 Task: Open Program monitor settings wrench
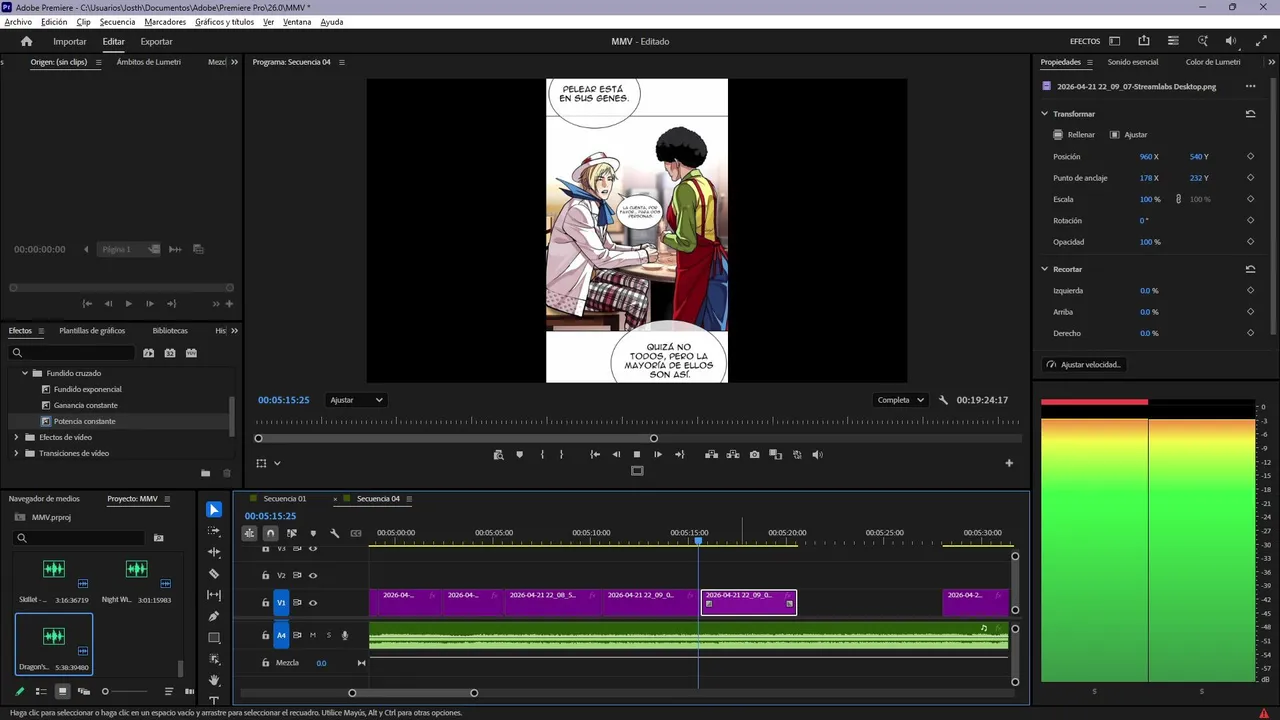pos(943,400)
